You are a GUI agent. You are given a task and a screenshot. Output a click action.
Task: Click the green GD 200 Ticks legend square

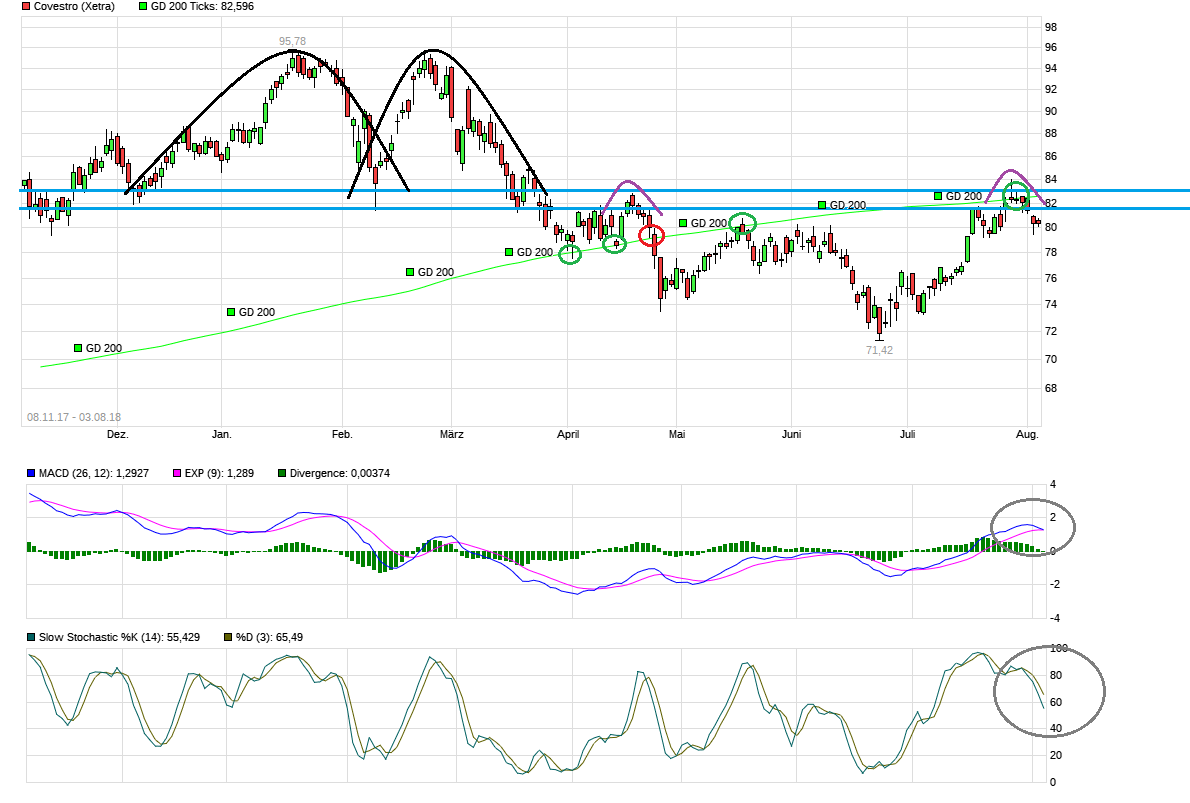(x=144, y=7)
